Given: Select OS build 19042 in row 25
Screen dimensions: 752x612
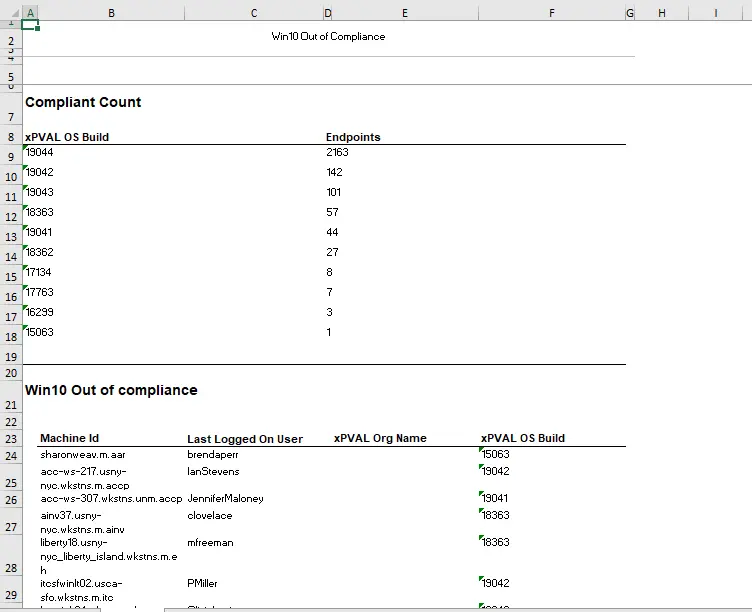Looking at the screenshot, I should tap(495, 471).
